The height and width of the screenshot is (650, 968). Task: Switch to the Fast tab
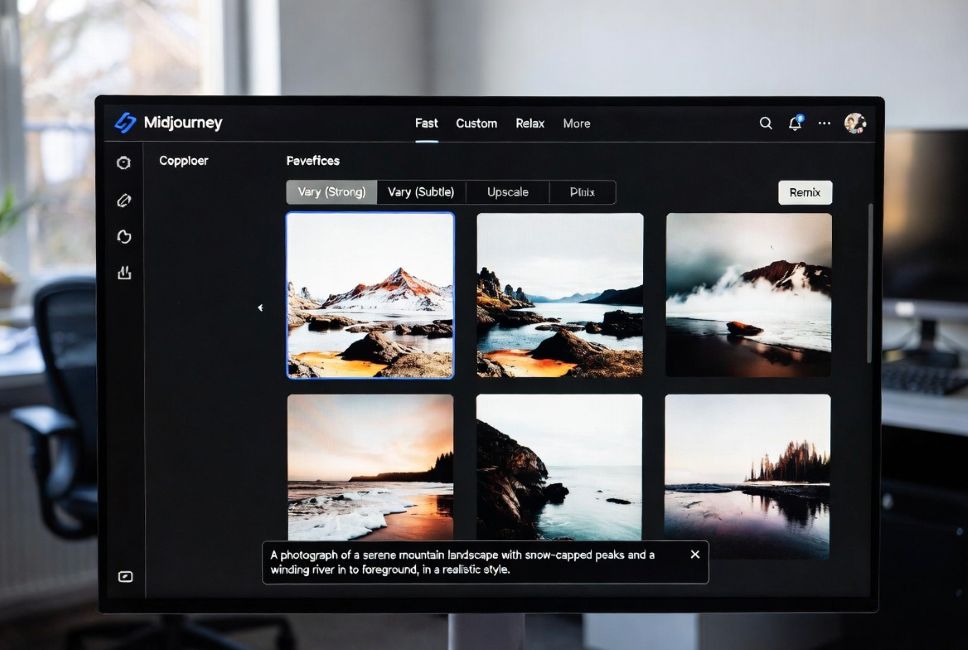click(x=426, y=124)
